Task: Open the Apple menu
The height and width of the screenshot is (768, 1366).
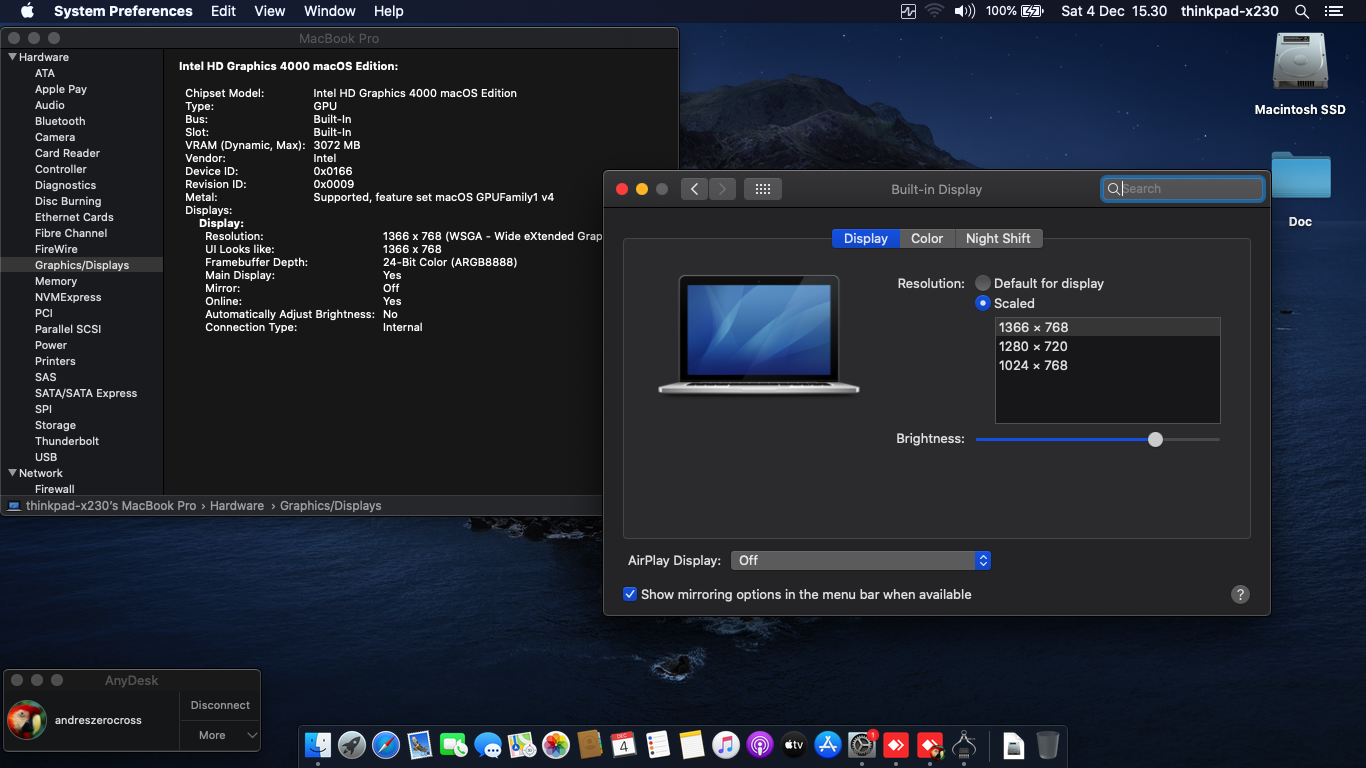Action: 27,11
